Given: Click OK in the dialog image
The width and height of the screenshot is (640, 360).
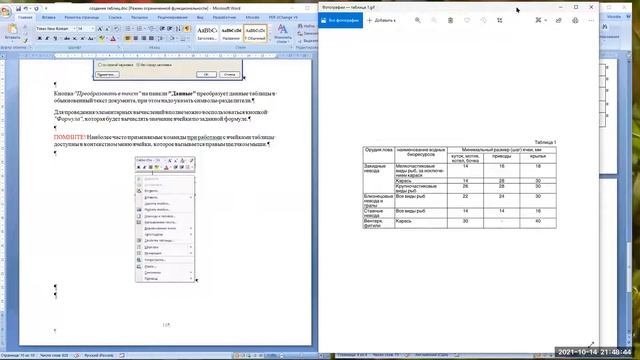Looking at the screenshot, I should tap(206, 75).
